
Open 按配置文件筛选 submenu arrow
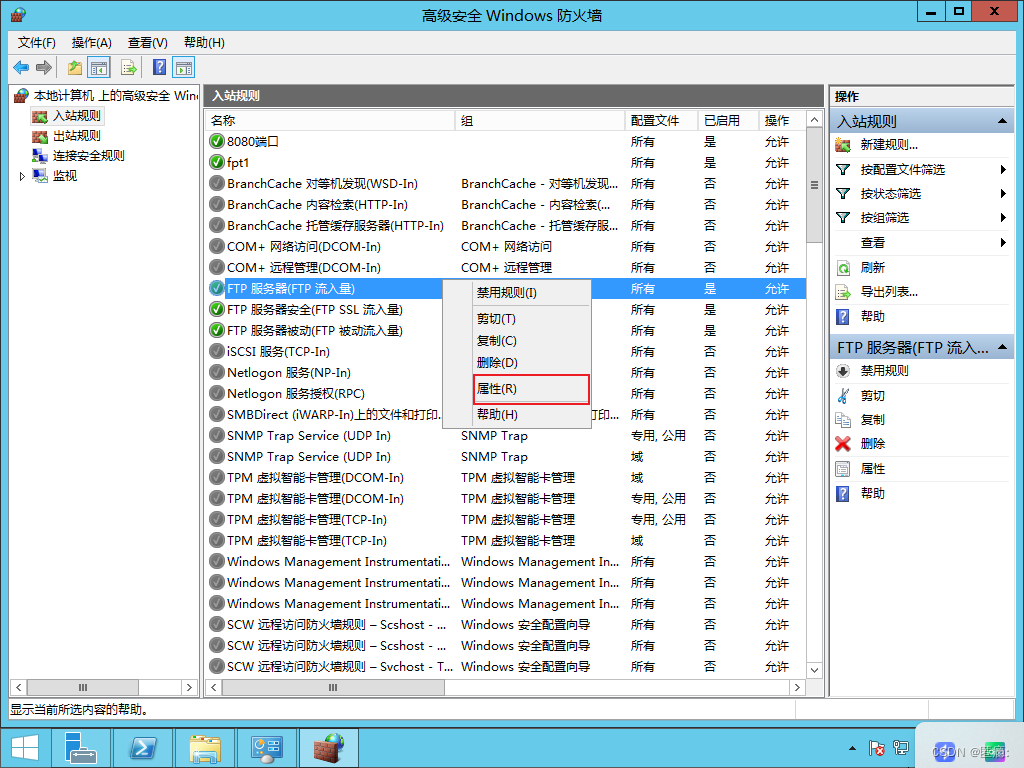pyautogui.click(x=1003, y=170)
